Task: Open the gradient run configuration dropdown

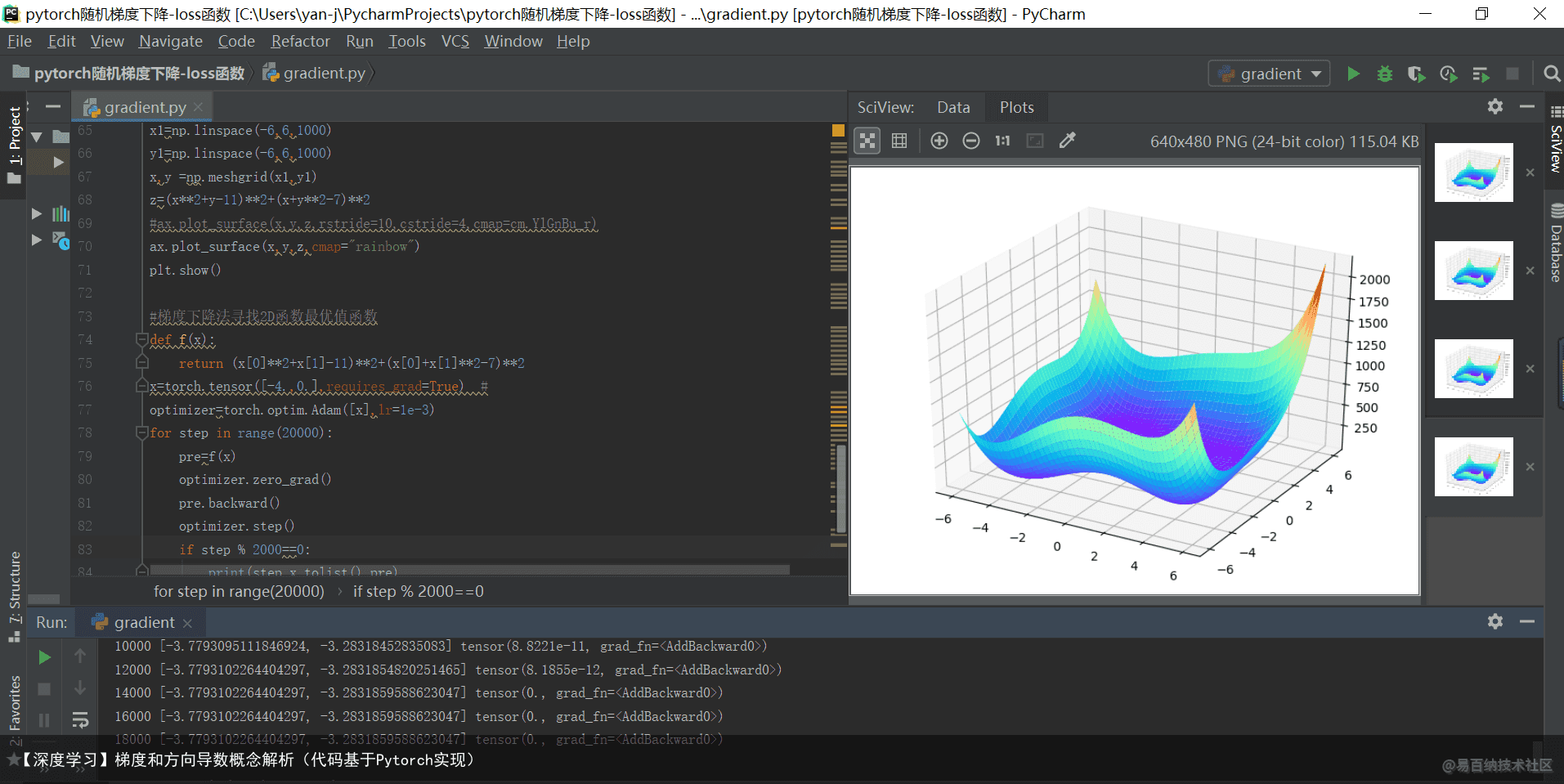Action: pos(1269,74)
